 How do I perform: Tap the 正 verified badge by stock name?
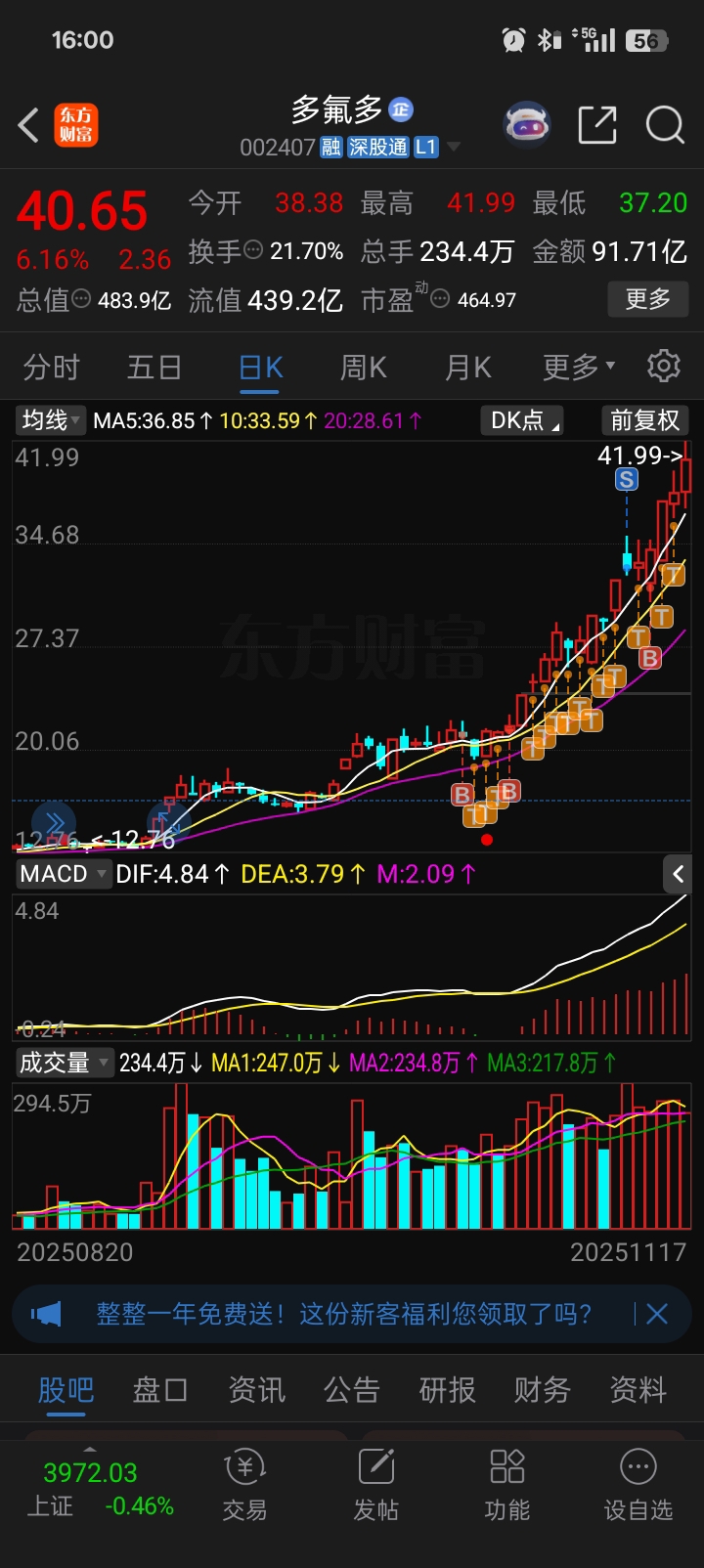401,109
